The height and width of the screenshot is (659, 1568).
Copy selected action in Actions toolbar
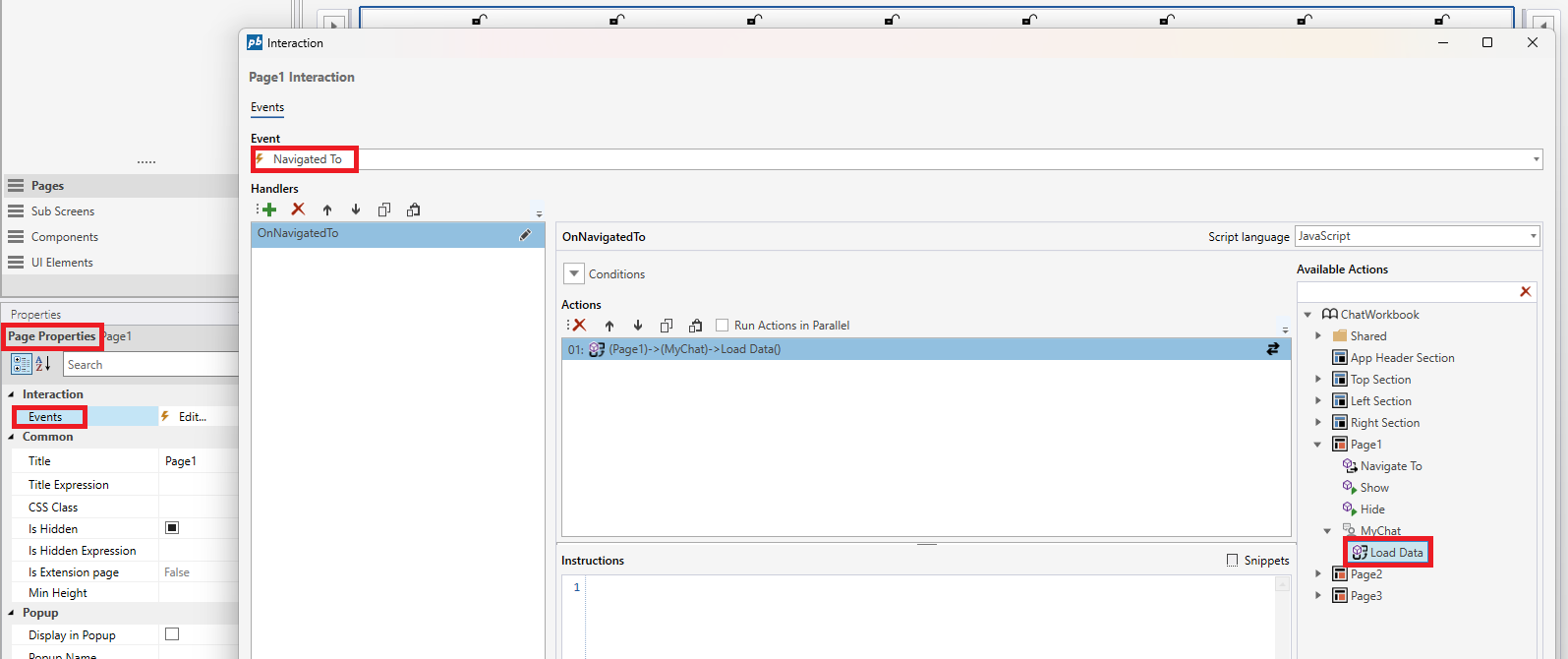[x=667, y=326]
